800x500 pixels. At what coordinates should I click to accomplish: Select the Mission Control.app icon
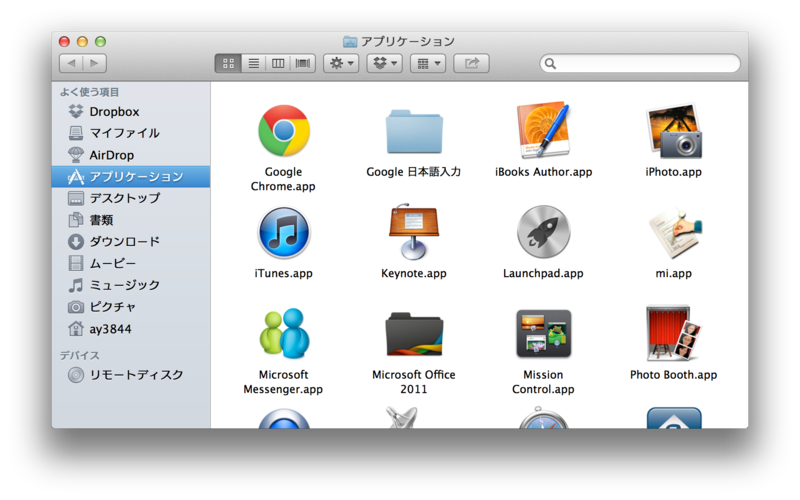coord(544,334)
